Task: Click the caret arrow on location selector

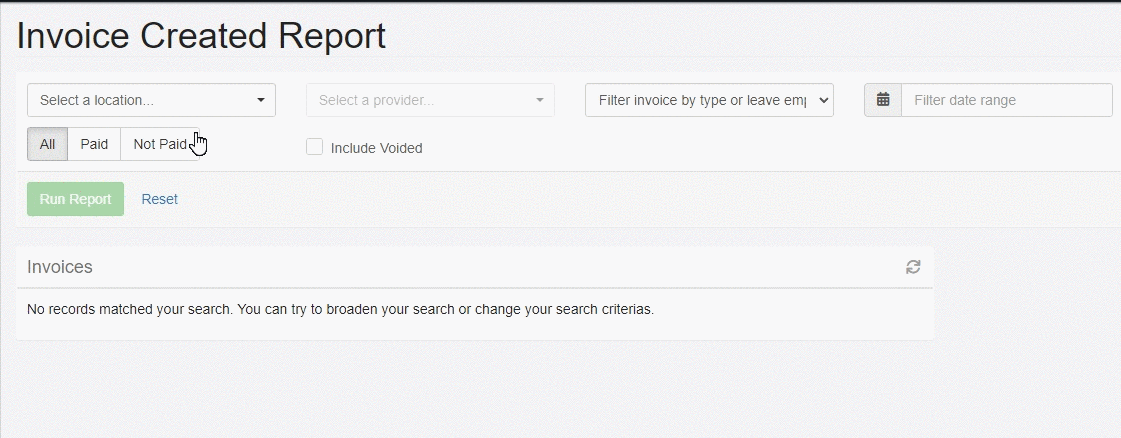Action: (x=261, y=100)
